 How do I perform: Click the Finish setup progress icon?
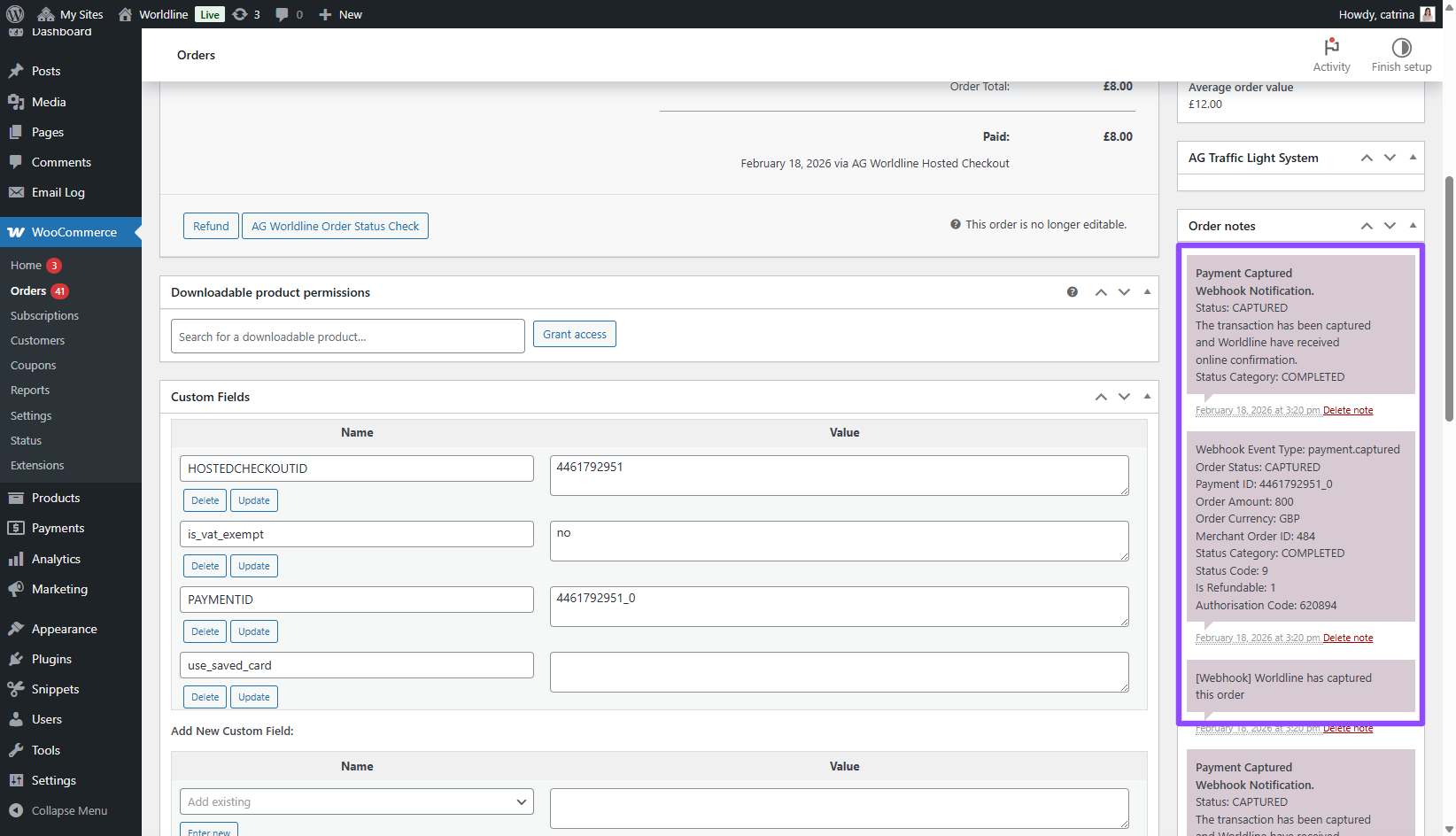(x=1401, y=48)
